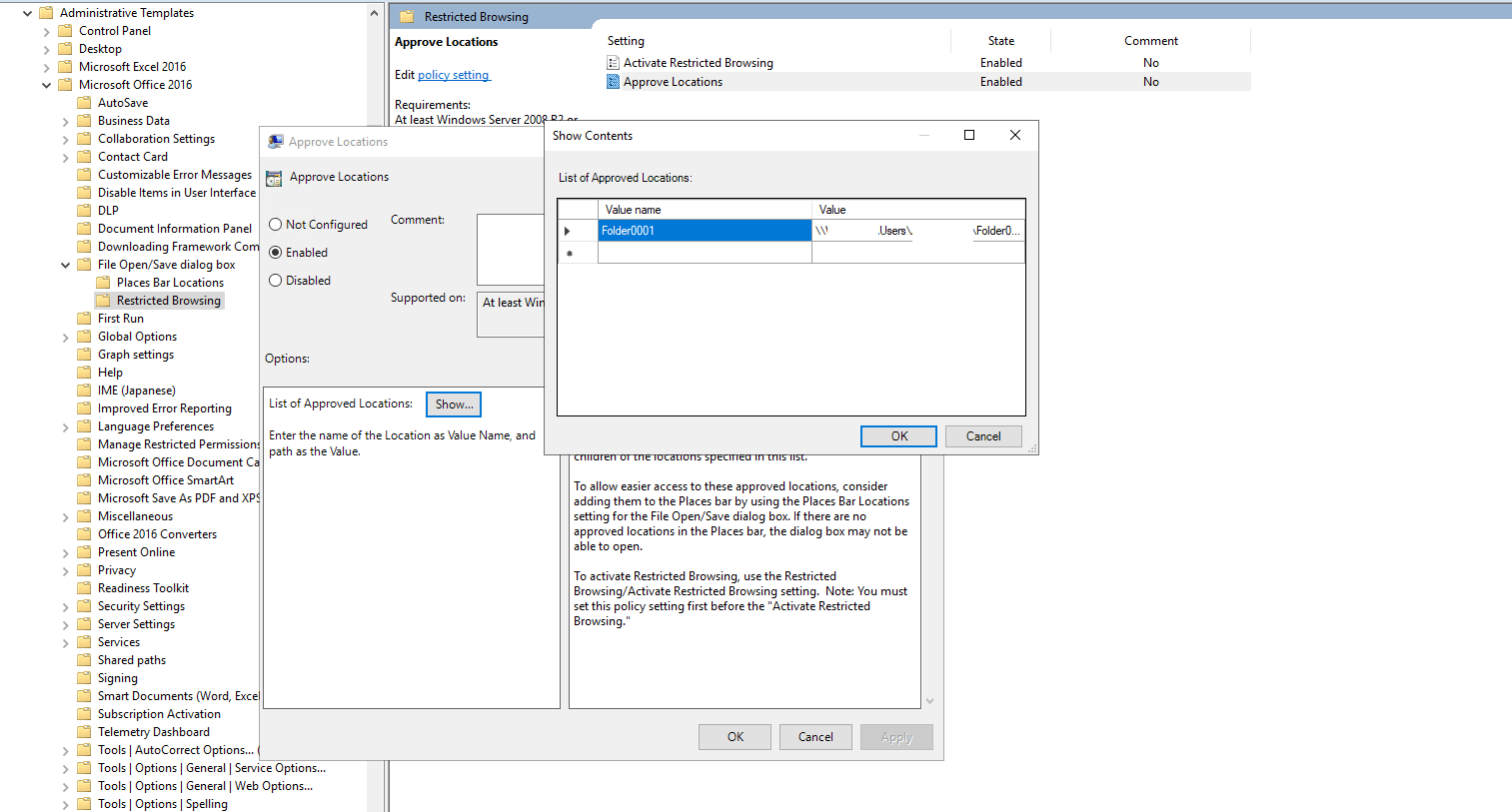Collapse the Microsoft Office 2016 tree node
The width and height of the screenshot is (1512, 812).
click(x=46, y=84)
